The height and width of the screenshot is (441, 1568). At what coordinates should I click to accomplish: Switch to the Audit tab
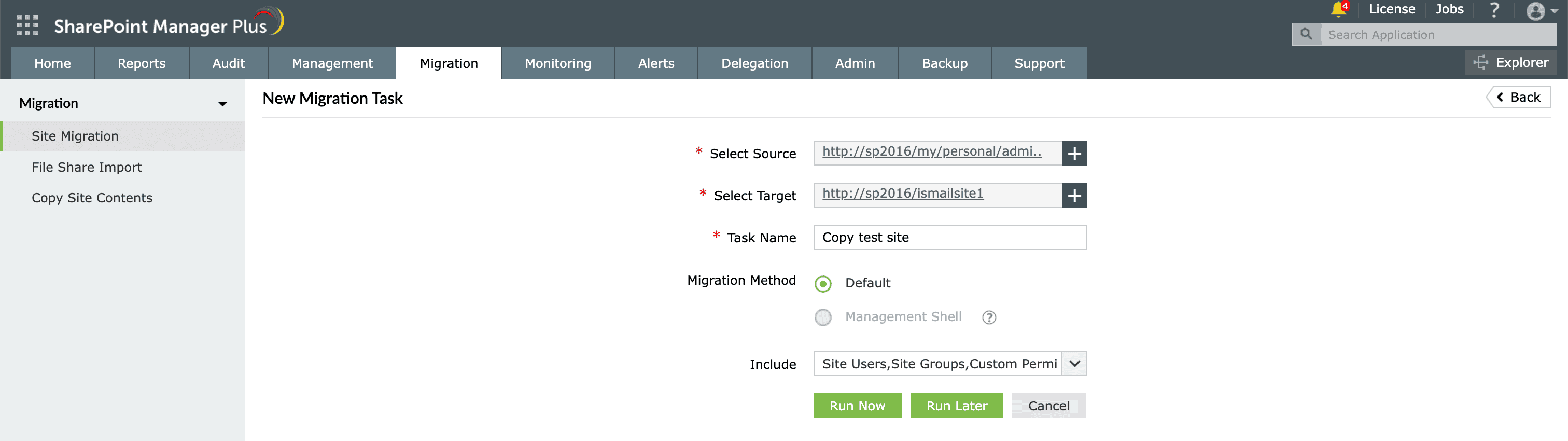[x=228, y=63]
